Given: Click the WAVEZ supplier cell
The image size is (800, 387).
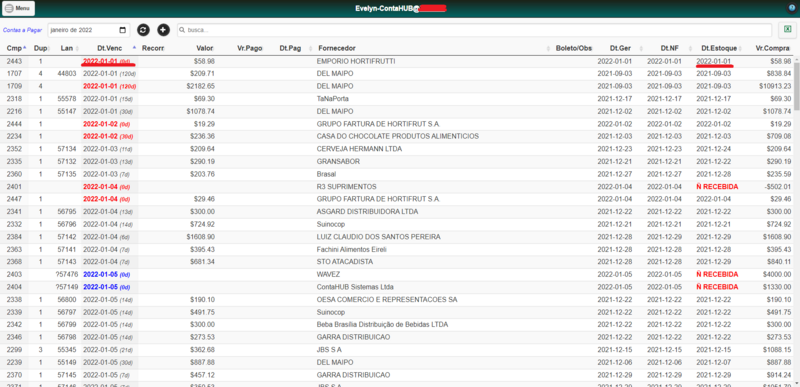Looking at the screenshot, I should click(328, 274).
